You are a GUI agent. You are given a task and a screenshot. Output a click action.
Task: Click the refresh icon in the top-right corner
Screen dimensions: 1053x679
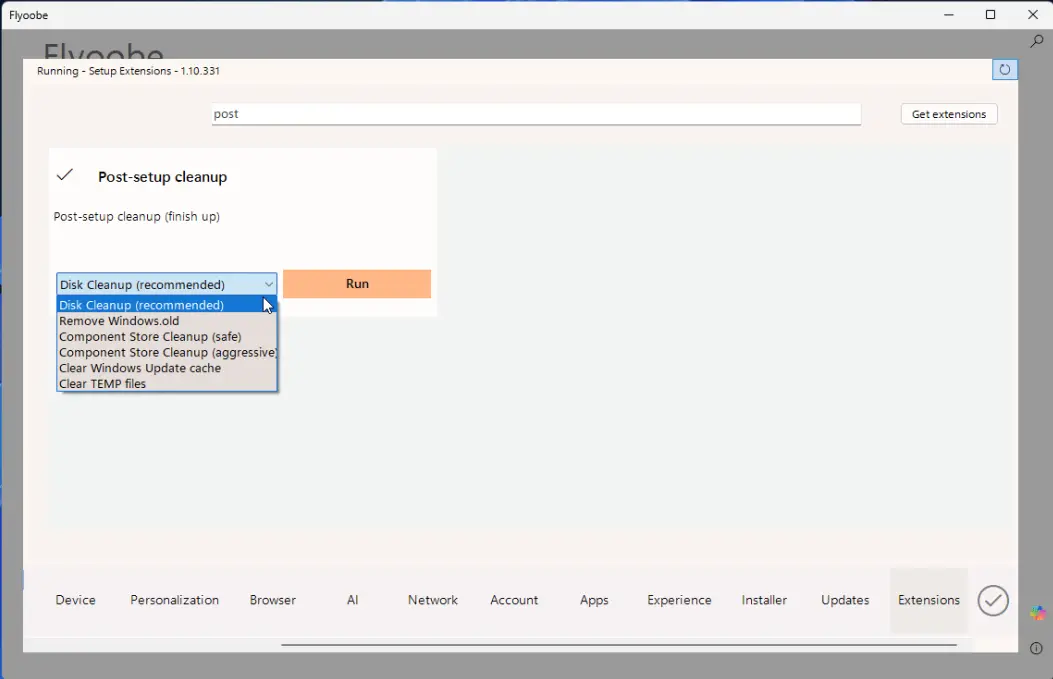1005,70
